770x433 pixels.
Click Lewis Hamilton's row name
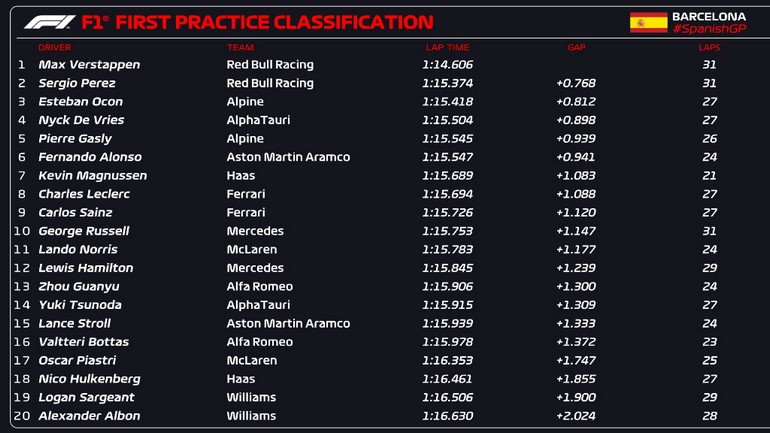coord(85,268)
